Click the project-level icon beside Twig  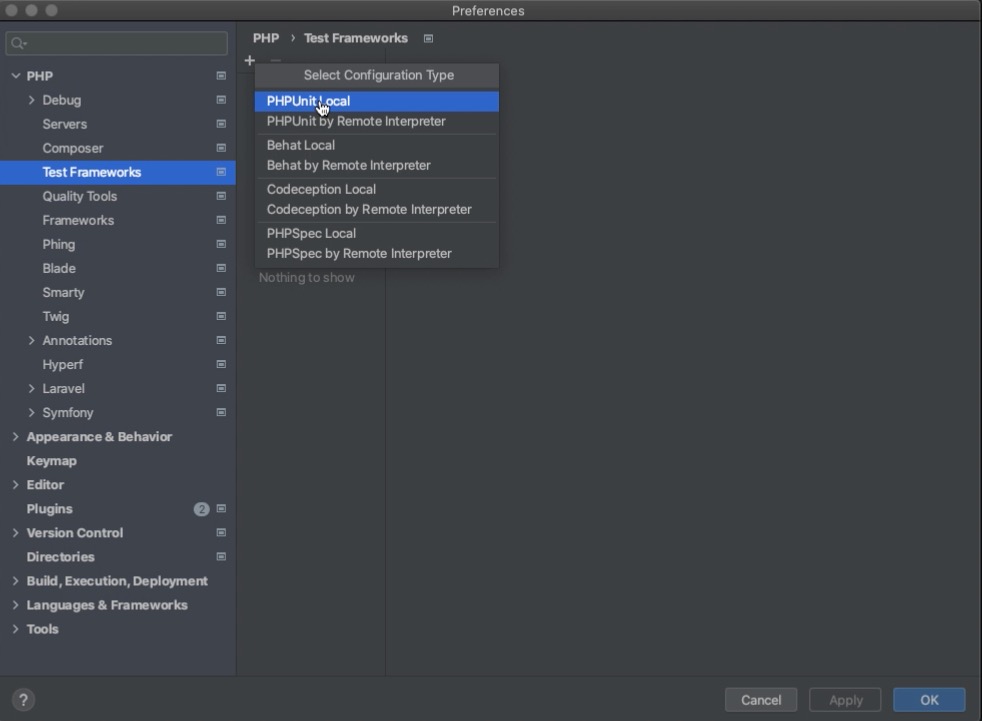[x=221, y=316]
